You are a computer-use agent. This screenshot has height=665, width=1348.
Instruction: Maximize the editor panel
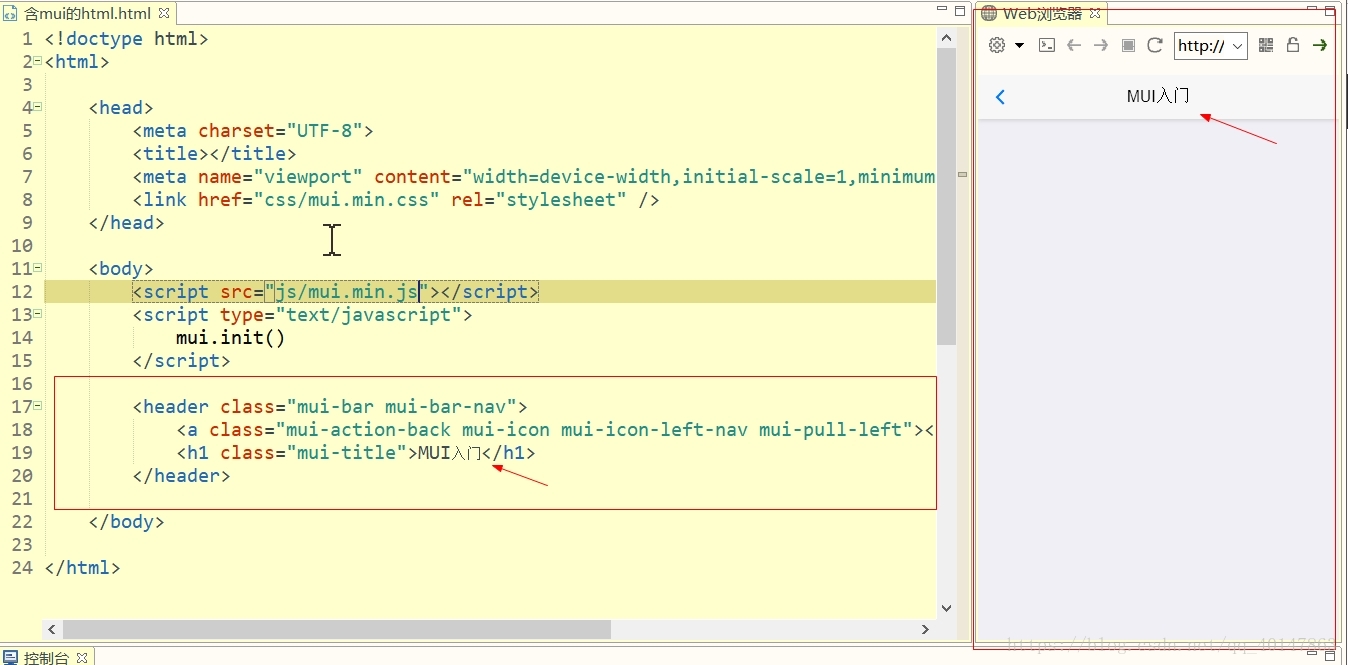[960, 11]
